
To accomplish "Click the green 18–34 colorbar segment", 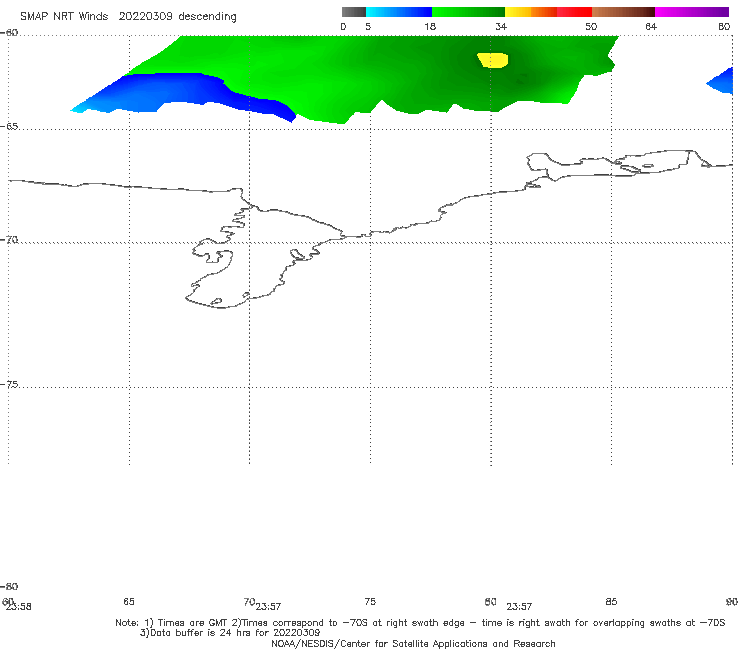I will 468,12.
